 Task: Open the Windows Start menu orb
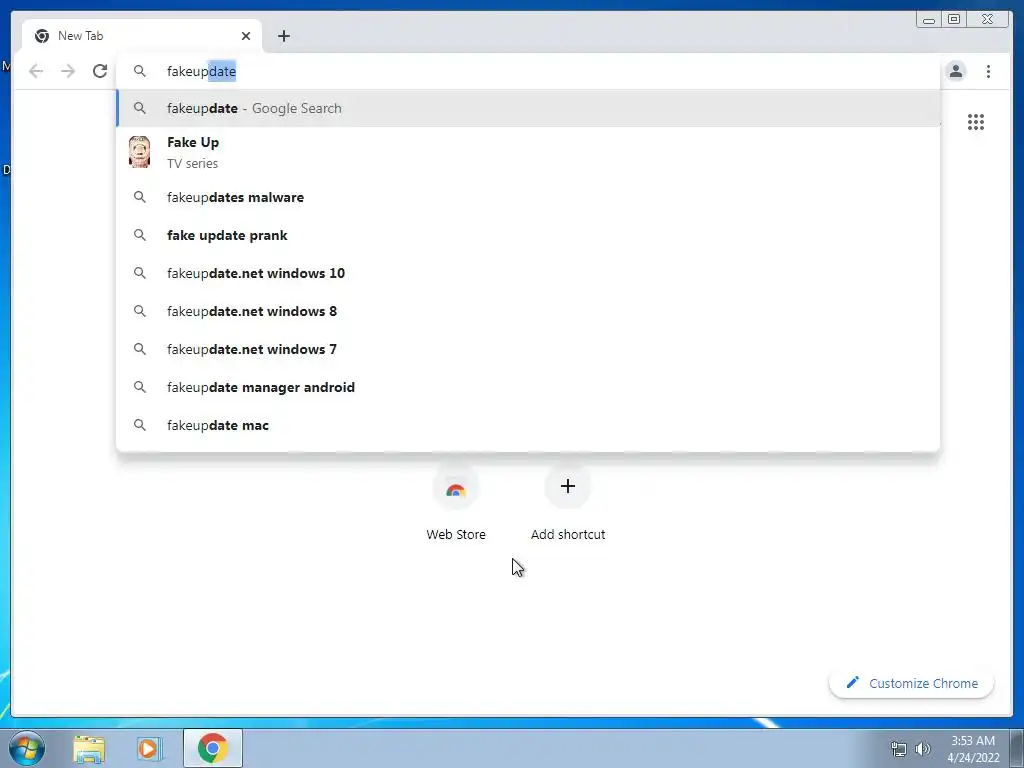coord(27,748)
